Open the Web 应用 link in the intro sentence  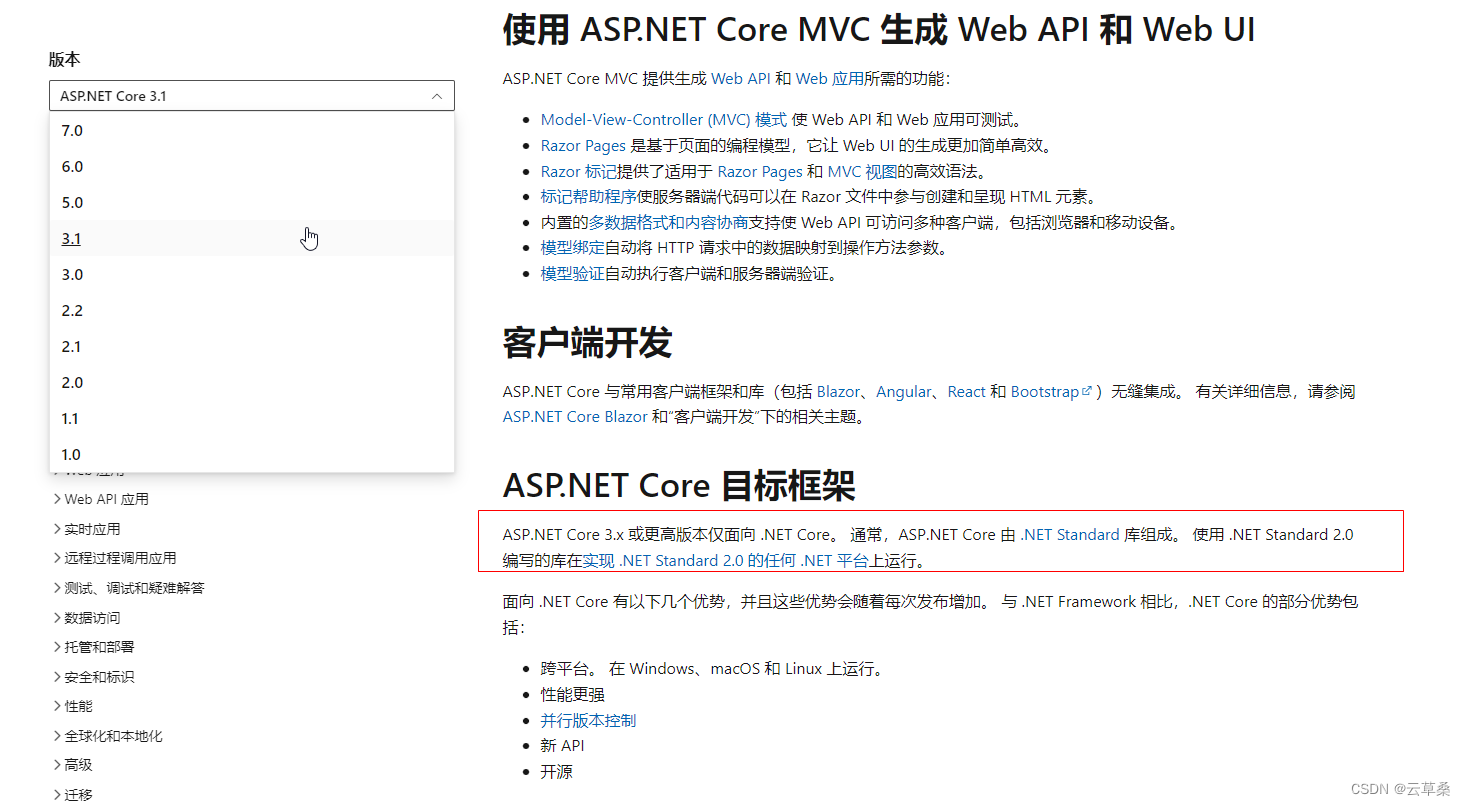pyautogui.click(x=830, y=79)
